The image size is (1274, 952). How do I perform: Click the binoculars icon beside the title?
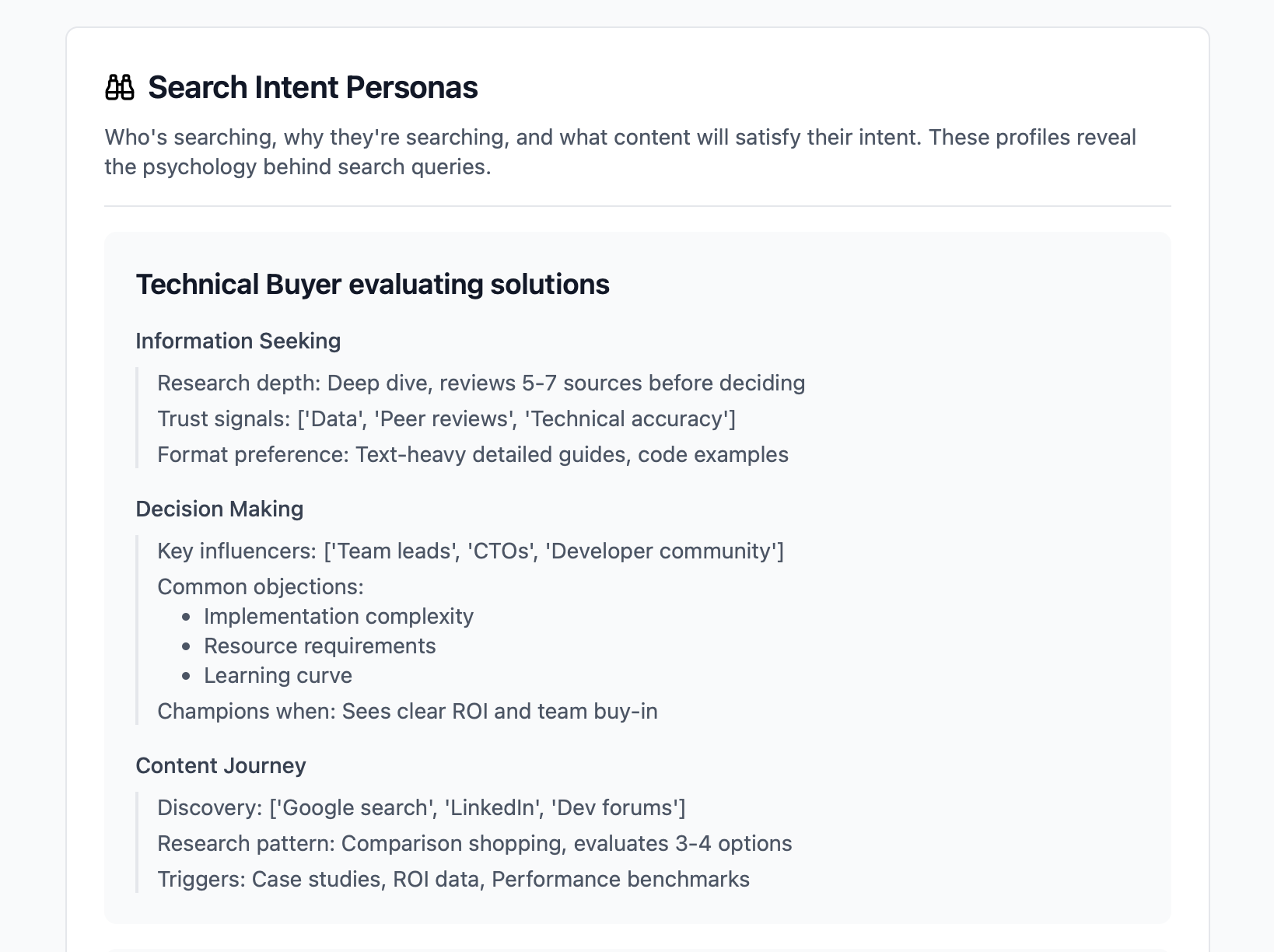[120, 87]
